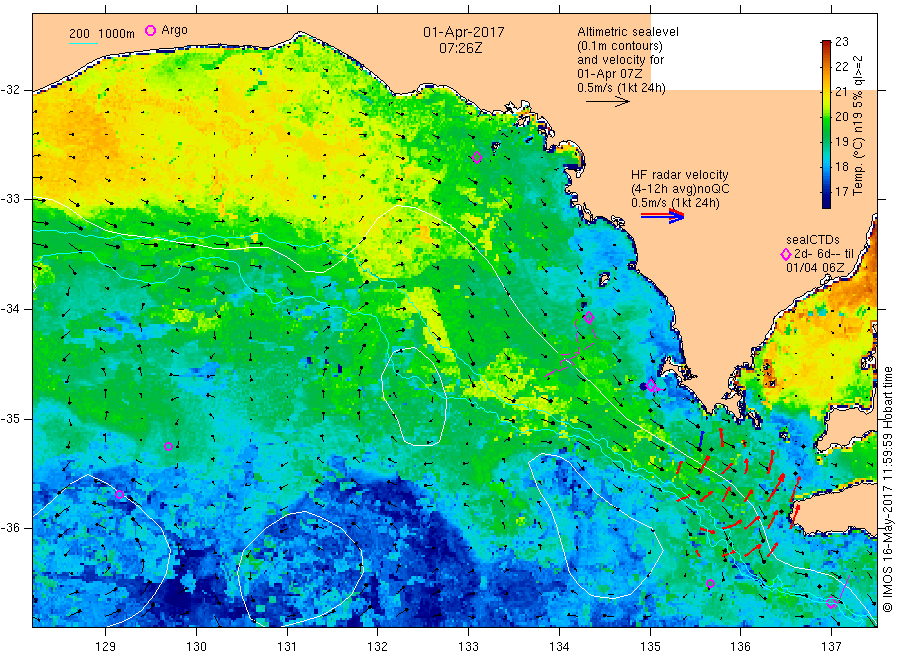The width and height of the screenshot is (900, 660).
Task: Select the seal CTD diamond near 34.7S 135E
Action: 651,385
